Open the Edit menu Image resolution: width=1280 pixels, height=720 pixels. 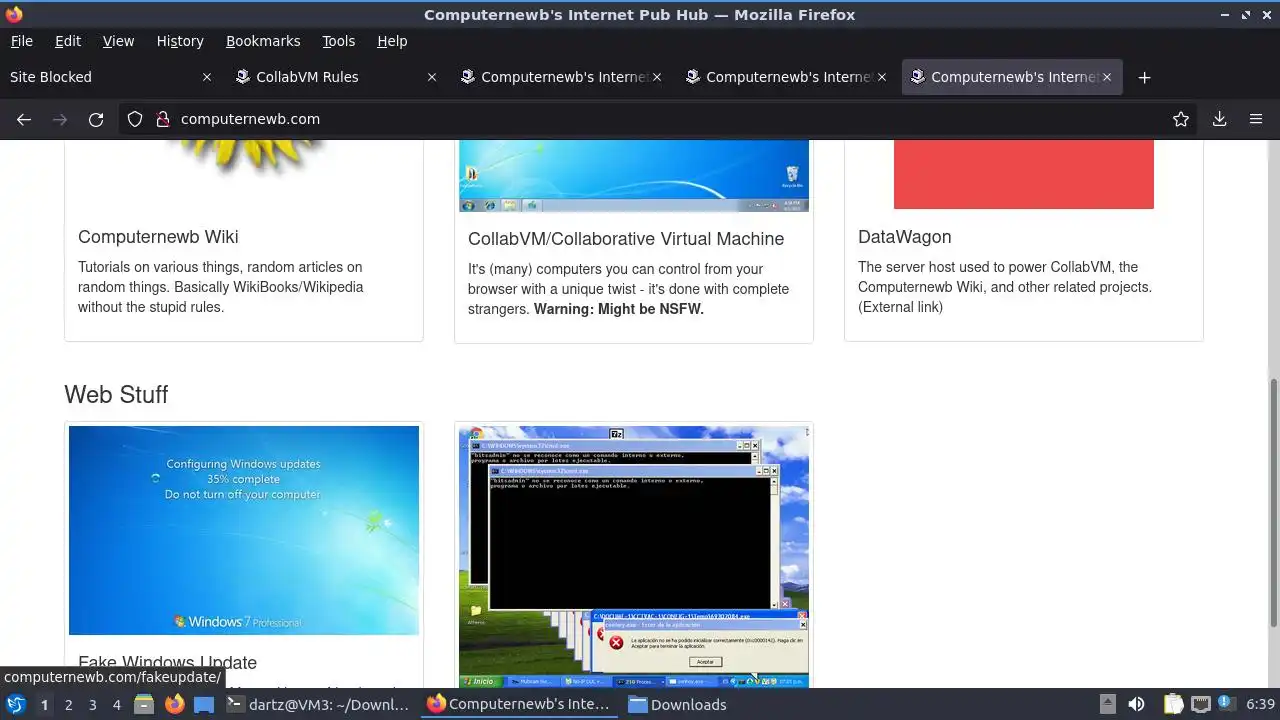click(x=68, y=41)
